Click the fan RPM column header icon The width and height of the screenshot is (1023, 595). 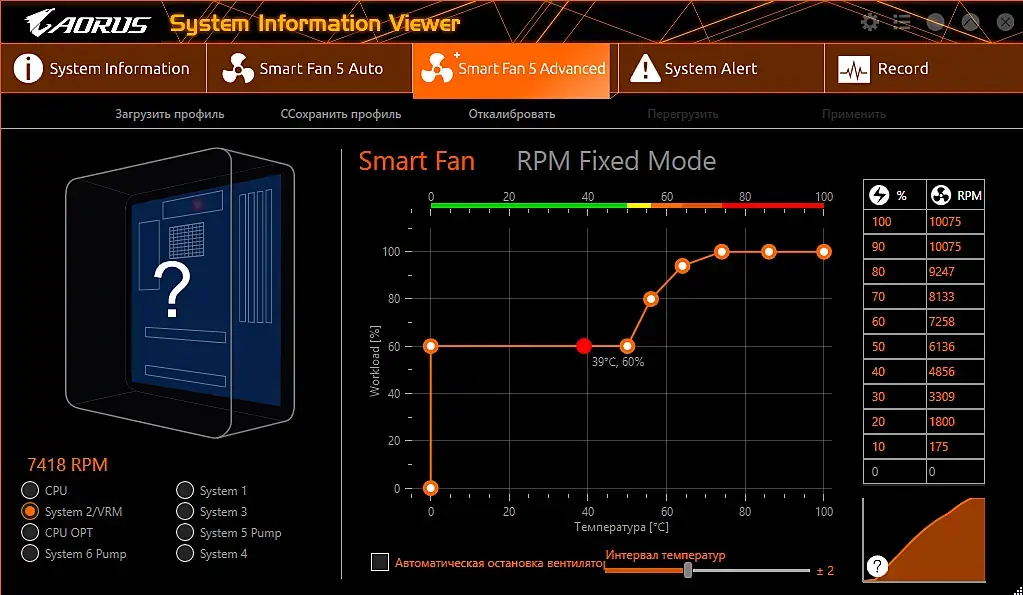[940, 194]
